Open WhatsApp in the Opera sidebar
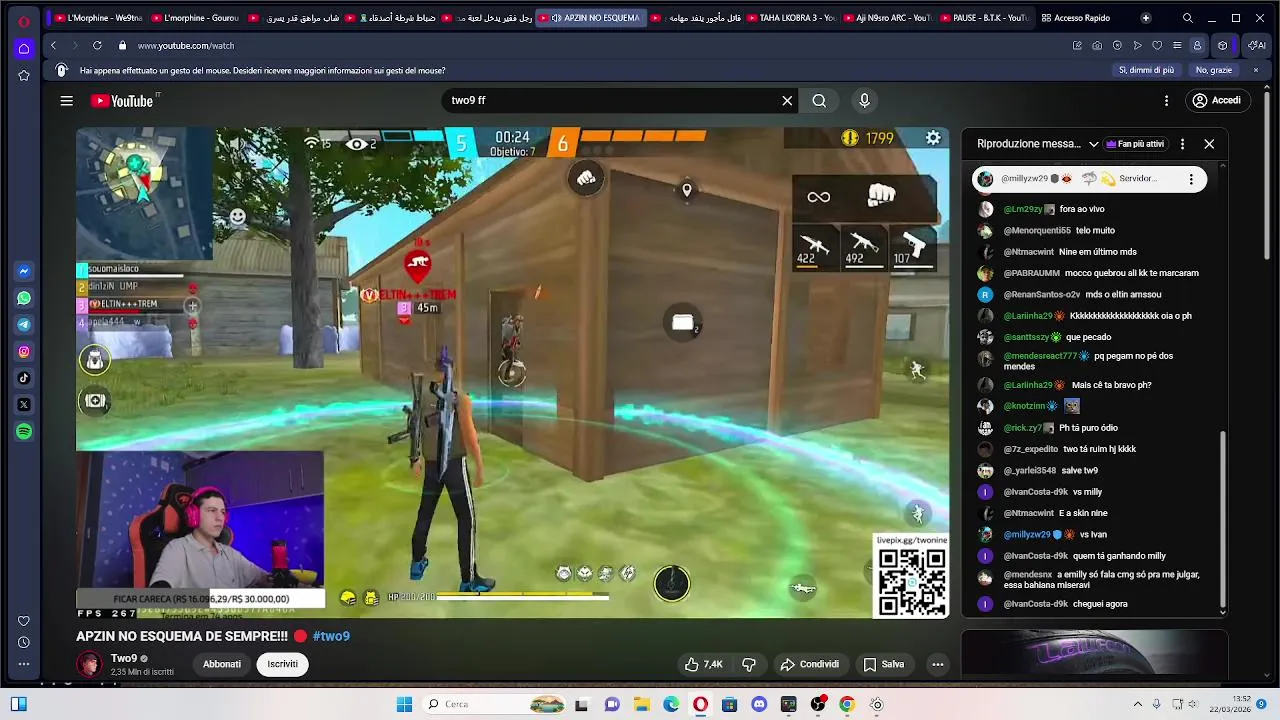The image size is (1280, 720). coord(24,298)
